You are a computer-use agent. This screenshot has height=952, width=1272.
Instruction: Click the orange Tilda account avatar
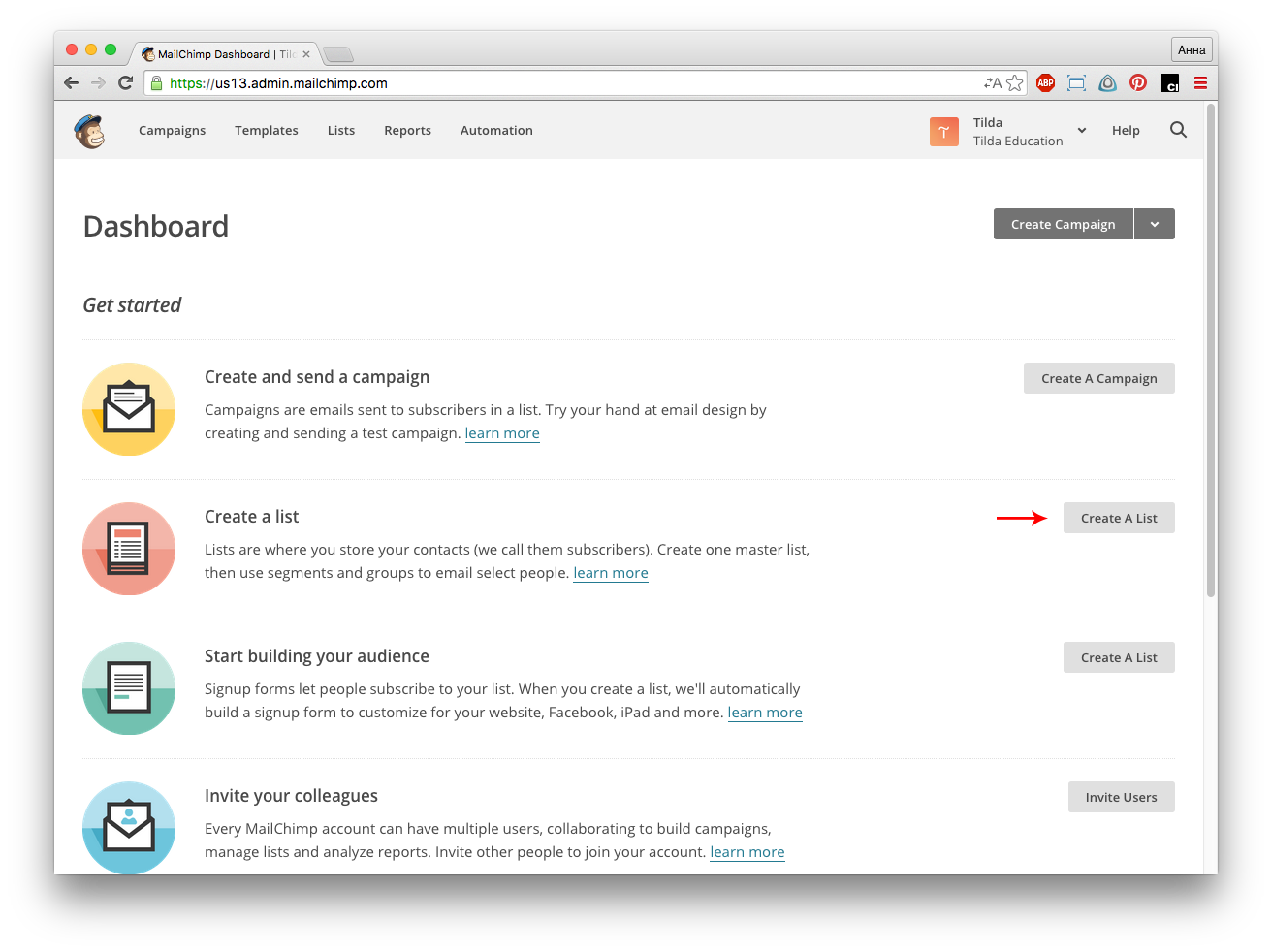pyautogui.click(x=943, y=131)
